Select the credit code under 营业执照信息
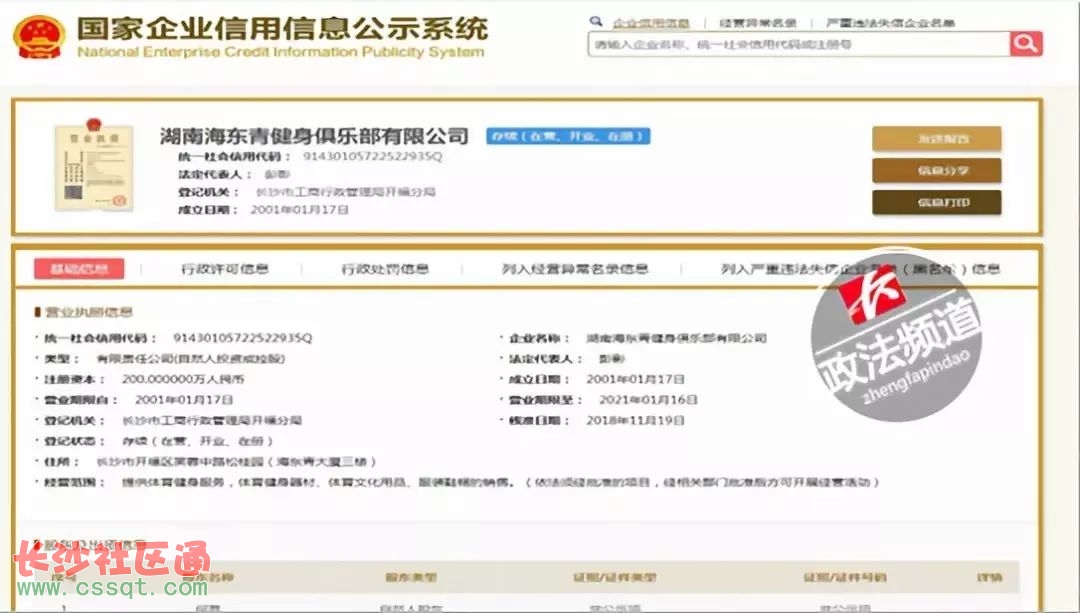 242,337
